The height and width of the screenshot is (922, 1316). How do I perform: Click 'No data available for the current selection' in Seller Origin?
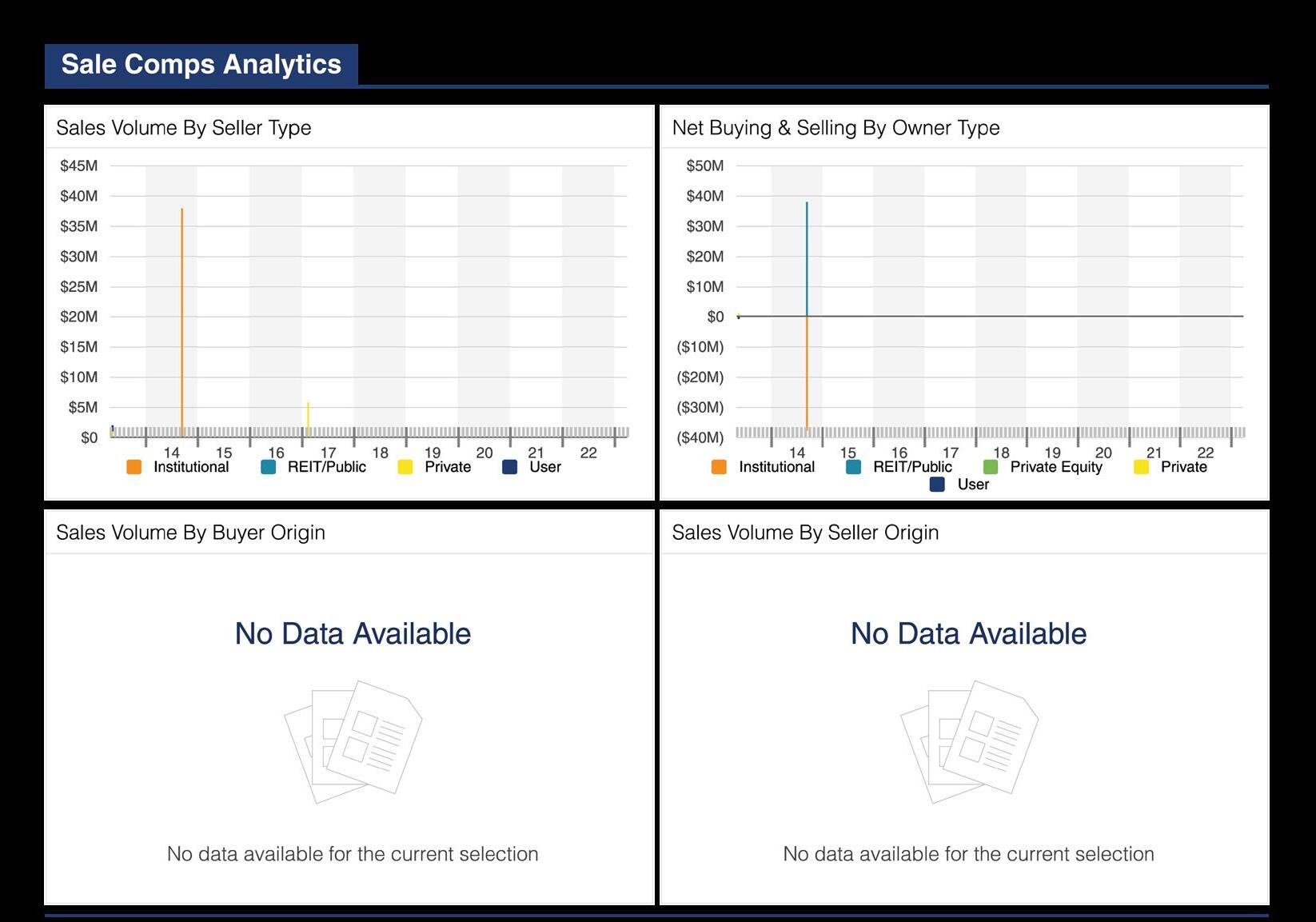[968, 854]
